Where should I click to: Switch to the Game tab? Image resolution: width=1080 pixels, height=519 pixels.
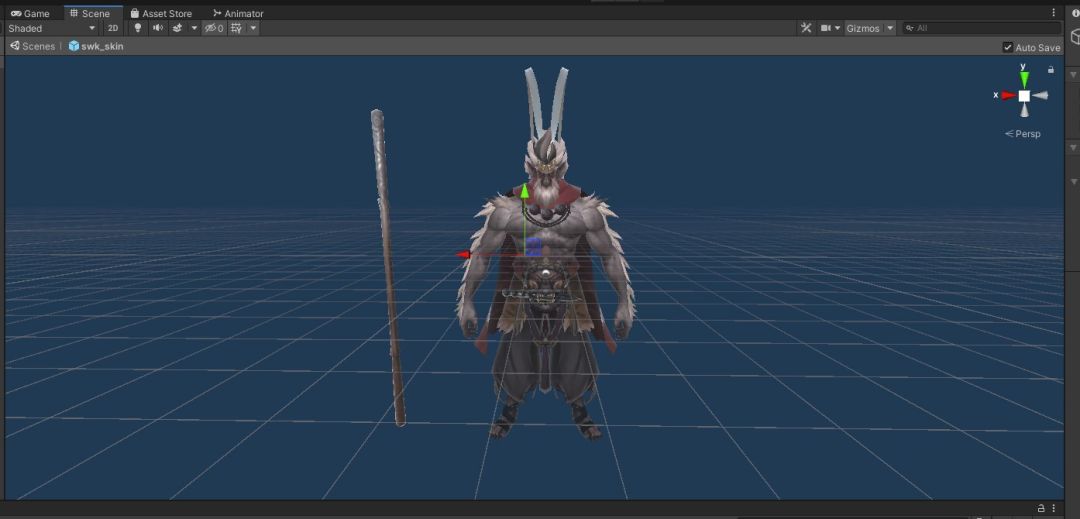click(31, 13)
